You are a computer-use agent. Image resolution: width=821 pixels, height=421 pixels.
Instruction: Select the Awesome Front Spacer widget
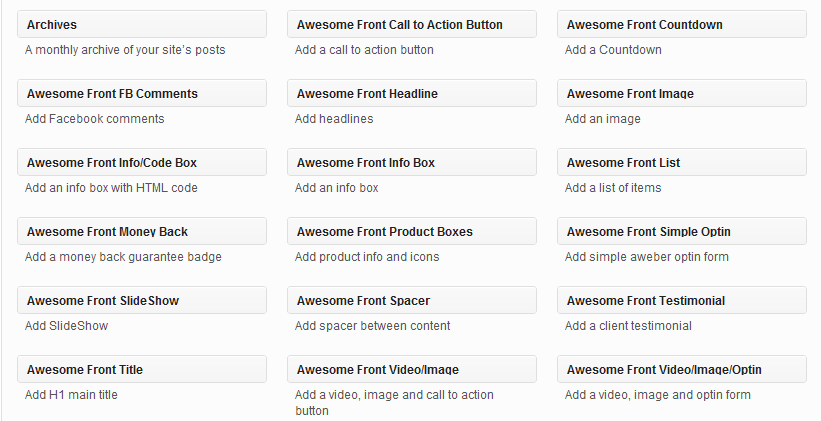[x=412, y=300]
